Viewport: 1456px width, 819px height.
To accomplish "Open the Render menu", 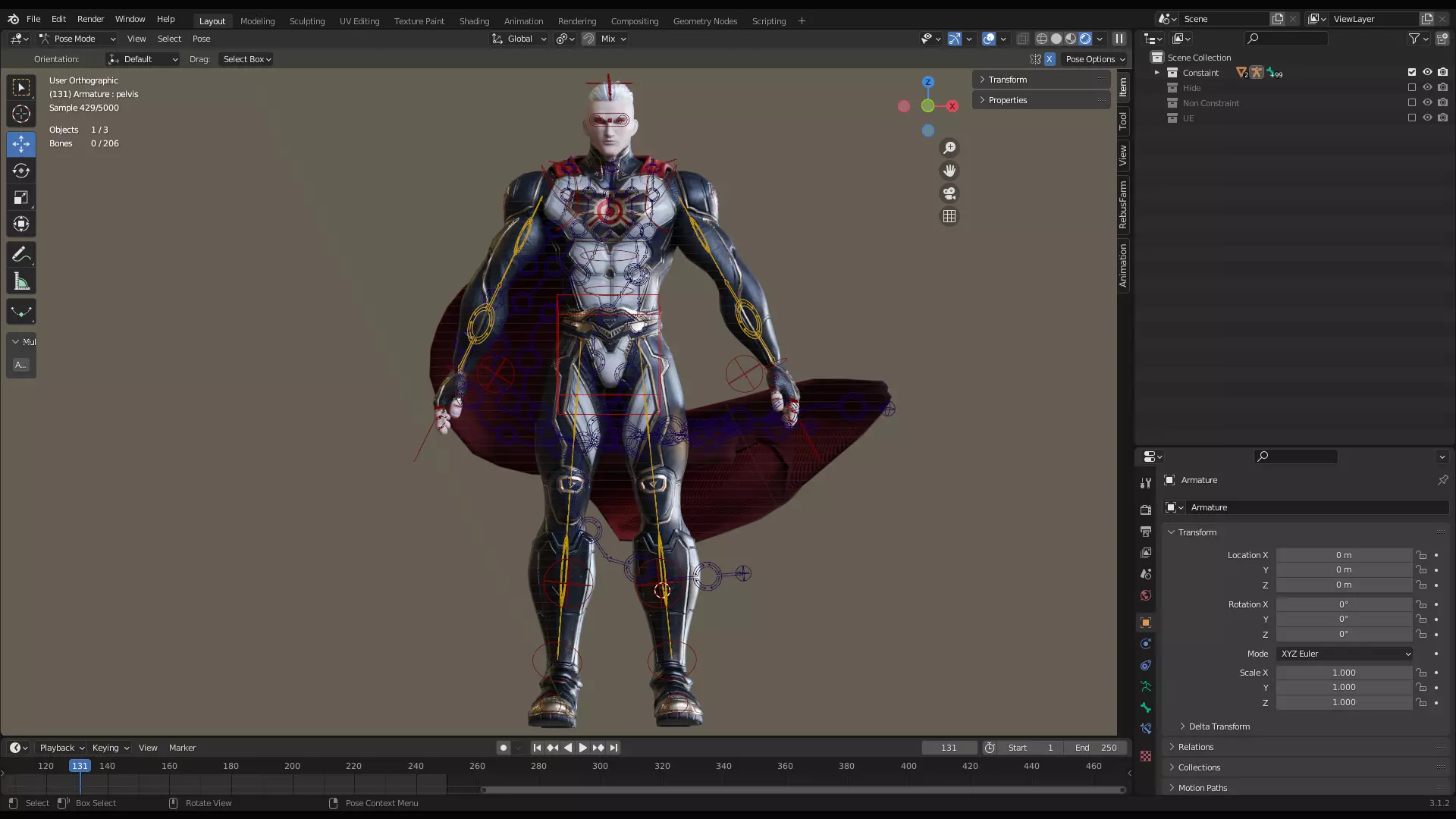I will (90, 19).
